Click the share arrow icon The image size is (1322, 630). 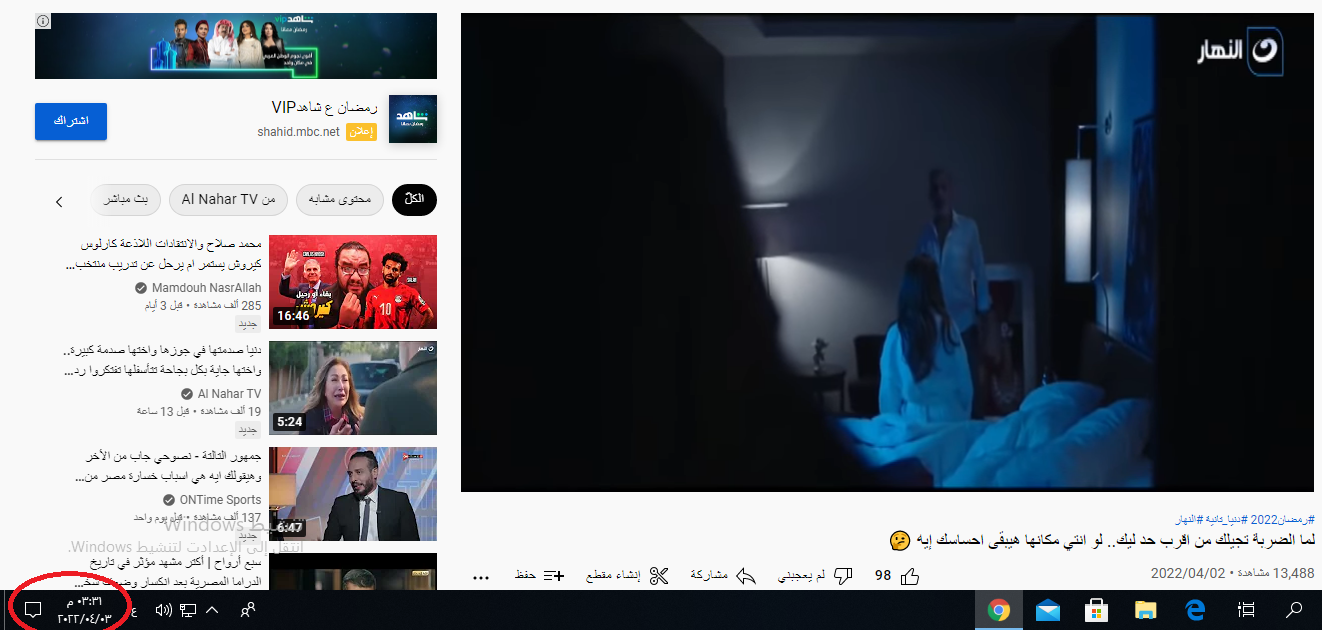(x=745, y=576)
